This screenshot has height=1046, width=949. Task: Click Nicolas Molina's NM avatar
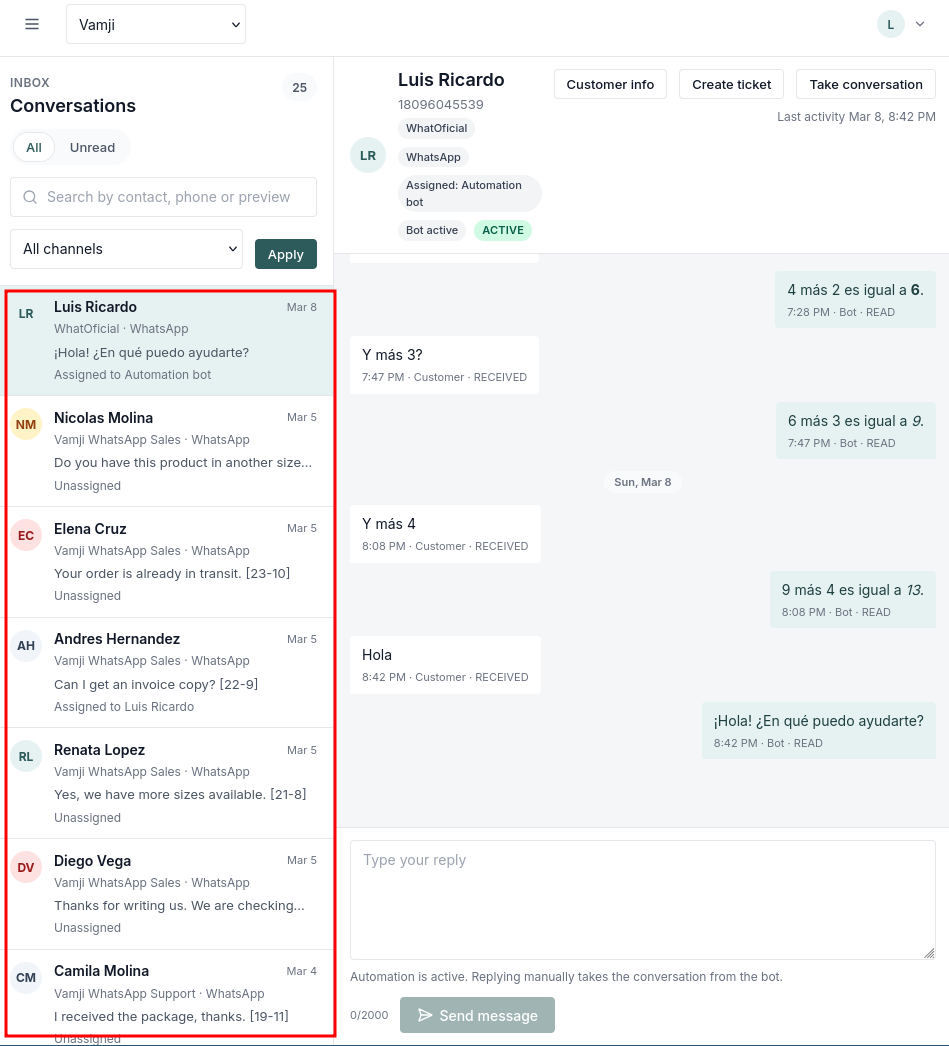point(25,424)
